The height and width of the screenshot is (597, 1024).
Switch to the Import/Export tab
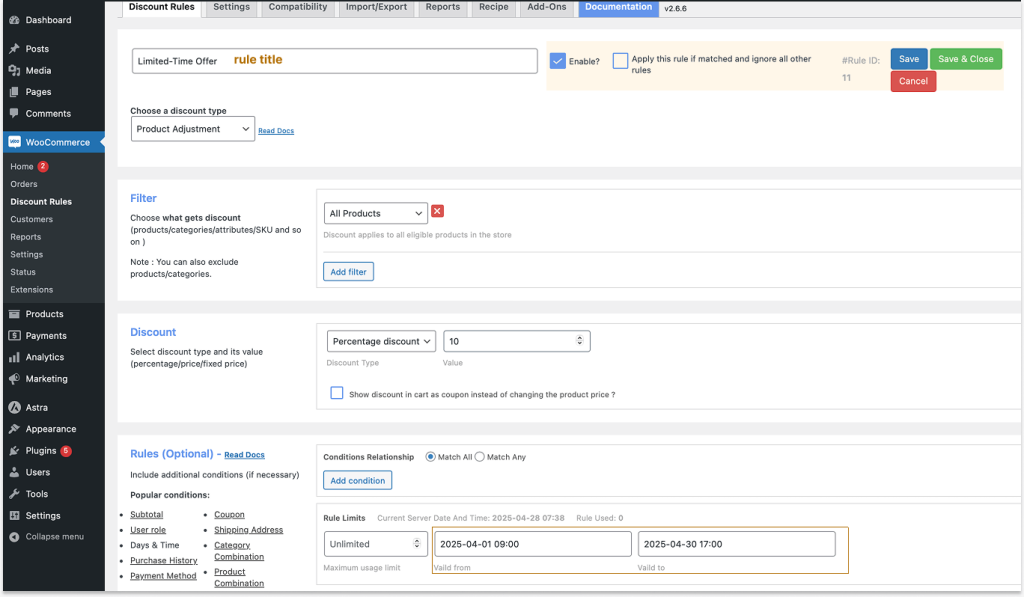(376, 7)
